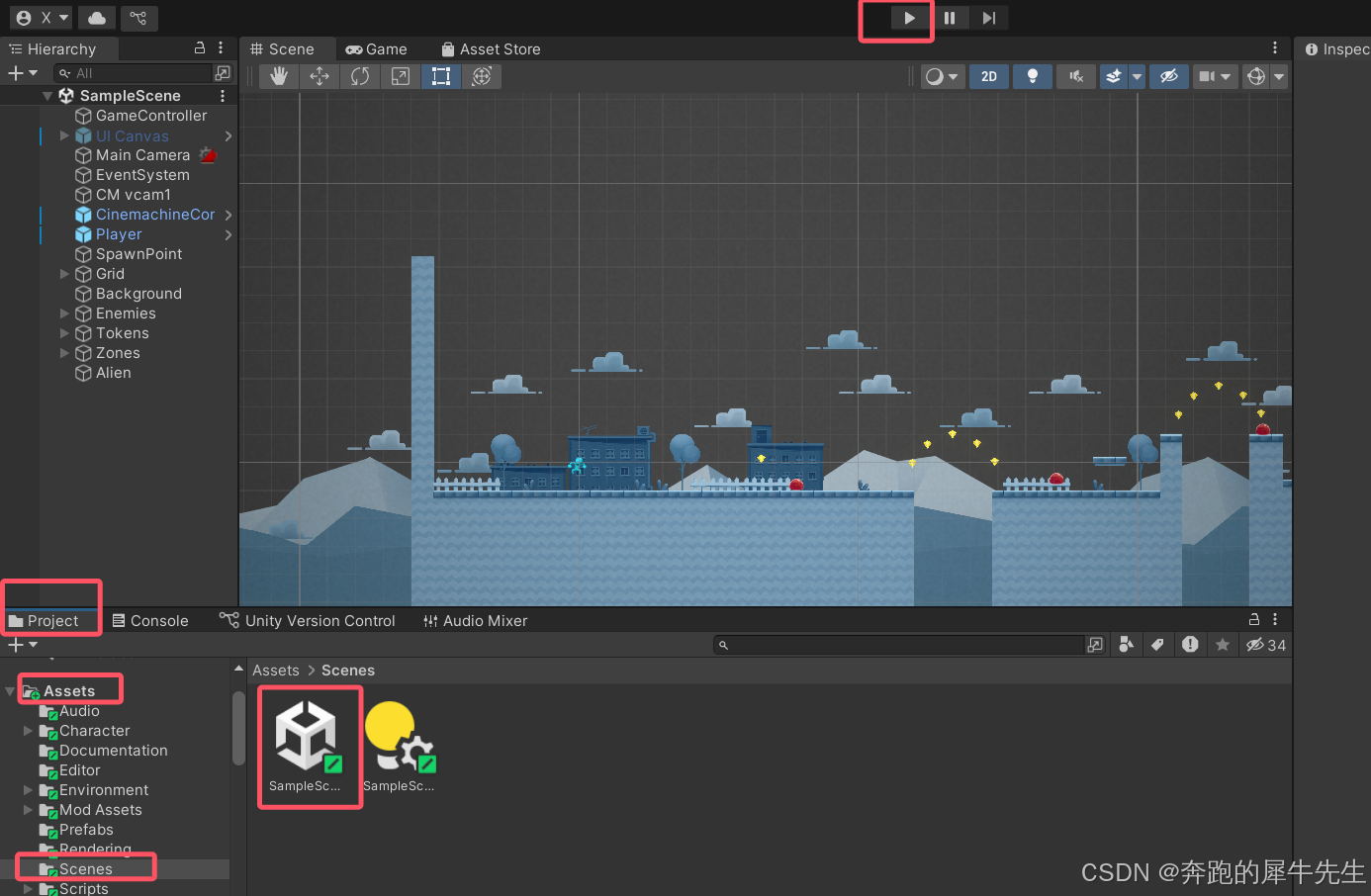Open the account dropdown in top bar
This screenshot has width=1371, height=896.
[42, 18]
